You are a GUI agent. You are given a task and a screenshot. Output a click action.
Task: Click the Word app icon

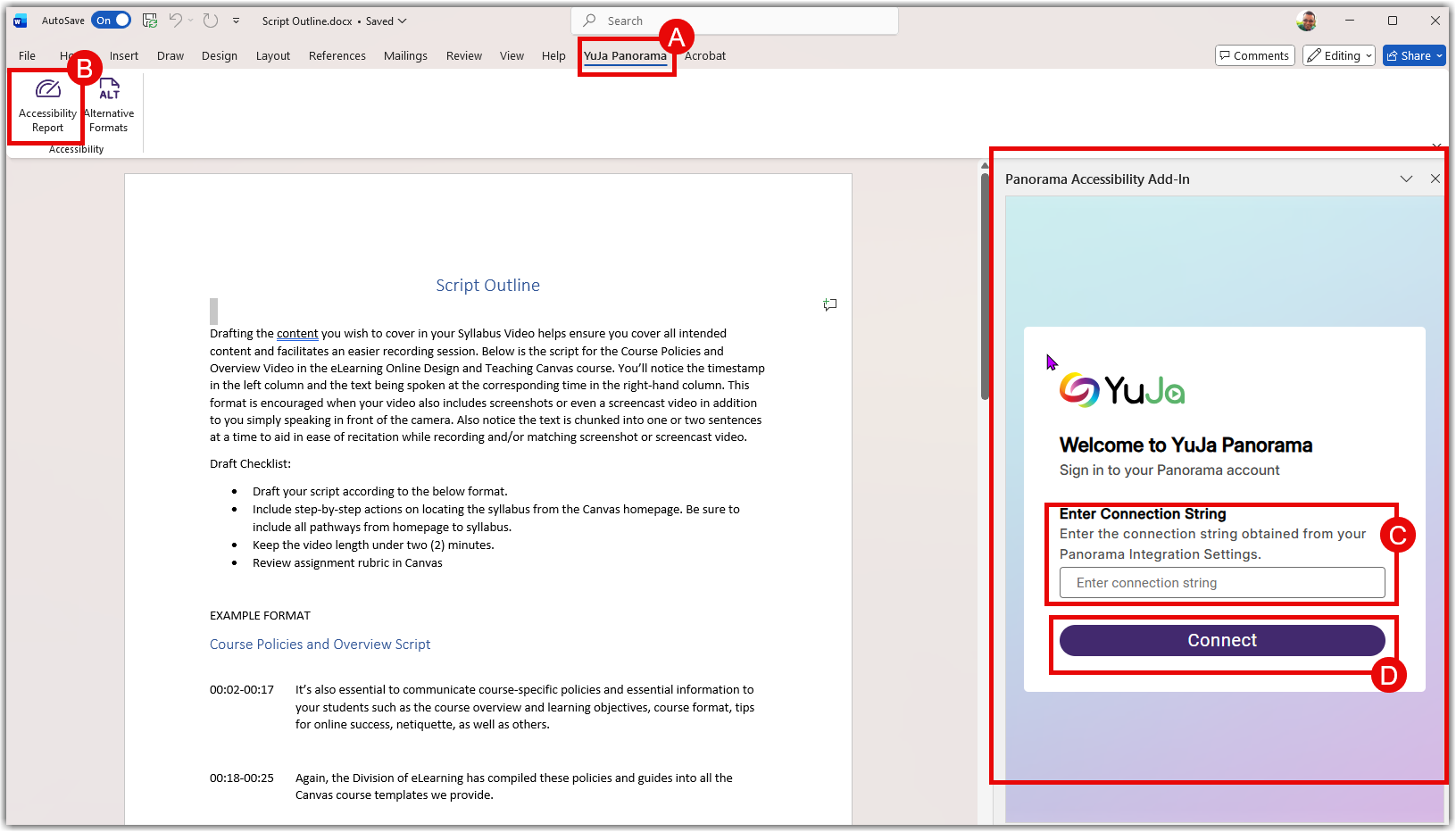(21, 21)
